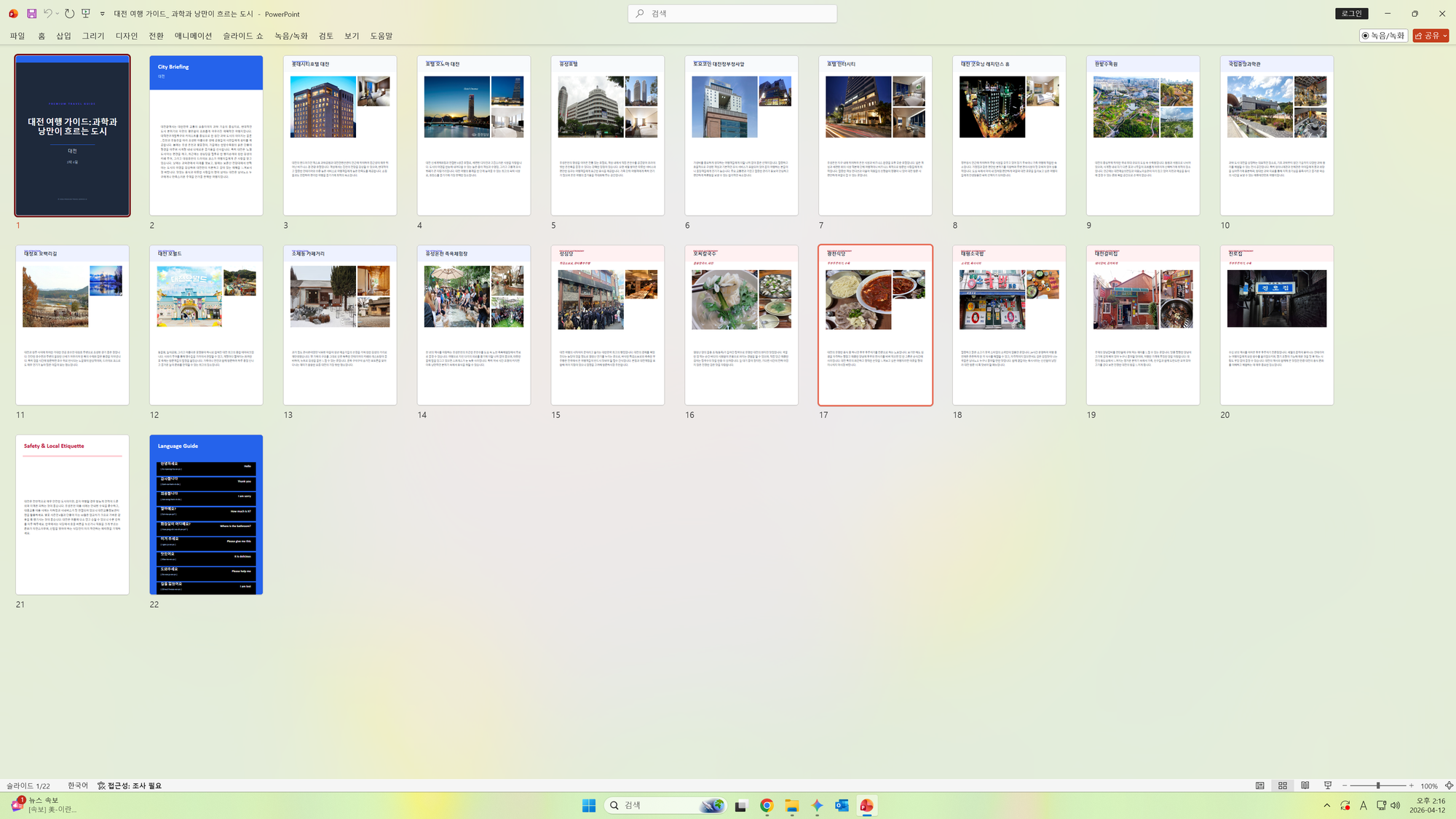
Task: Expand Customize Quick Access Toolbar dropdown
Action: pyautogui.click(x=102, y=13)
